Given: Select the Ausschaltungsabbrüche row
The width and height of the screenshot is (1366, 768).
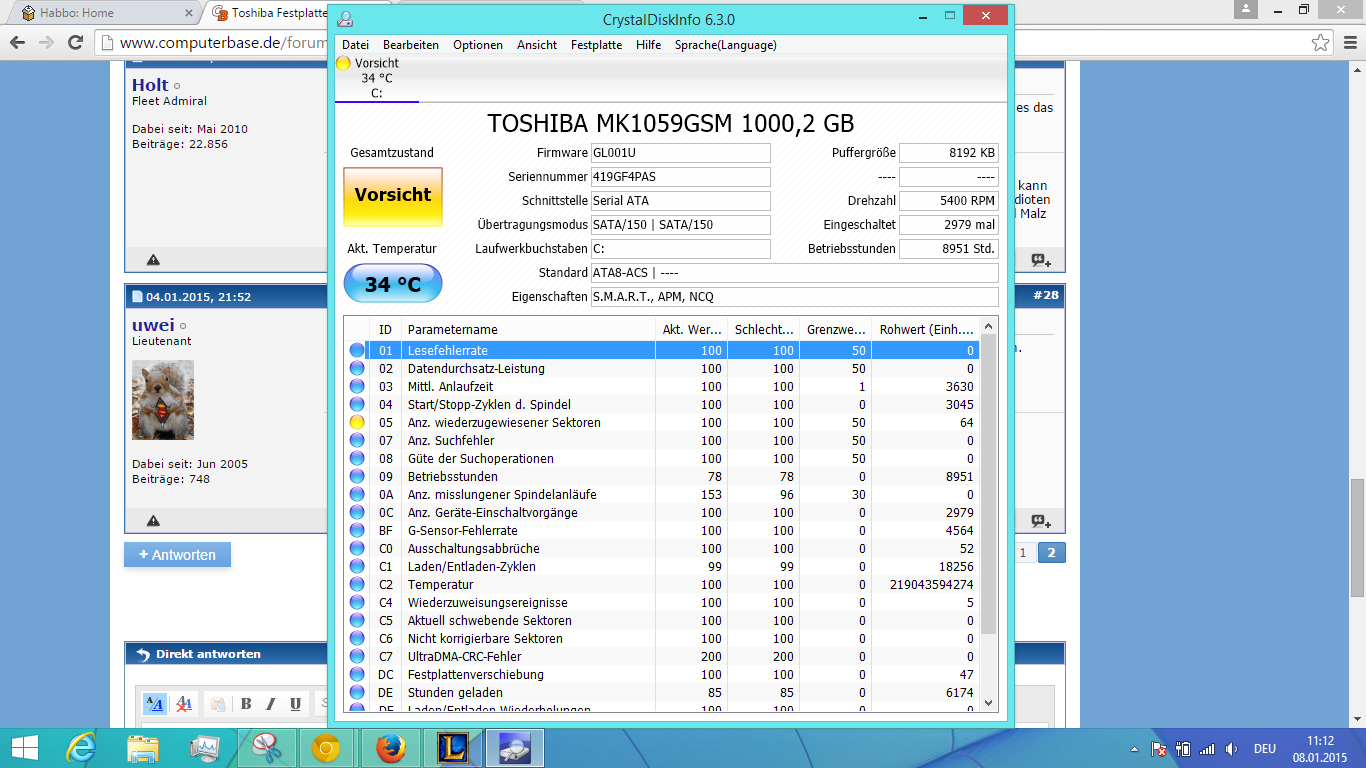Looking at the screenshot, I should (x=662, y=549).
